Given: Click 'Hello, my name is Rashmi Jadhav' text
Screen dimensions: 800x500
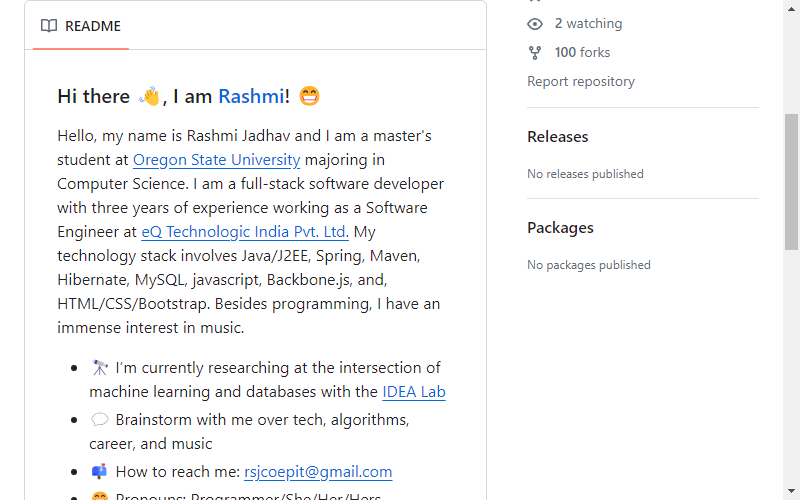Looking at the screenshot, I should [174, 136].
